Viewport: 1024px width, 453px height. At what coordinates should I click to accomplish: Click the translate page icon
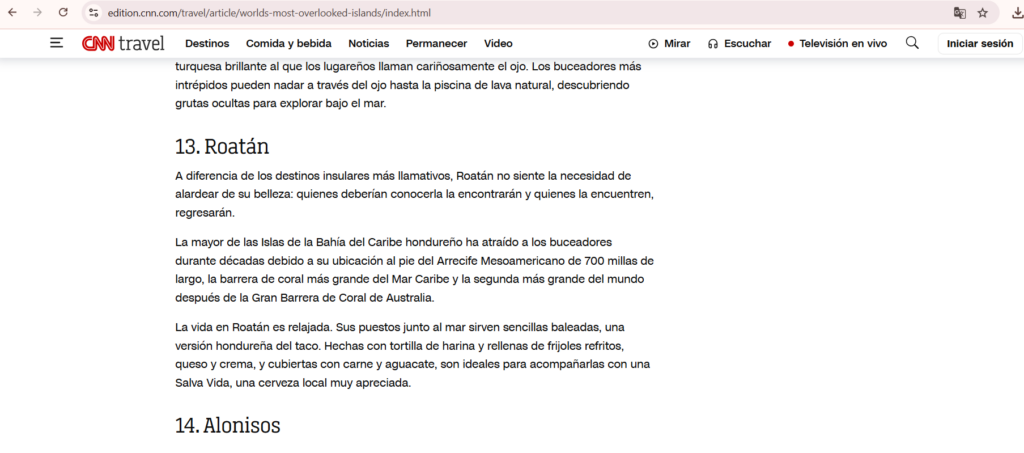pyautogui.click(x=959, y=12)
